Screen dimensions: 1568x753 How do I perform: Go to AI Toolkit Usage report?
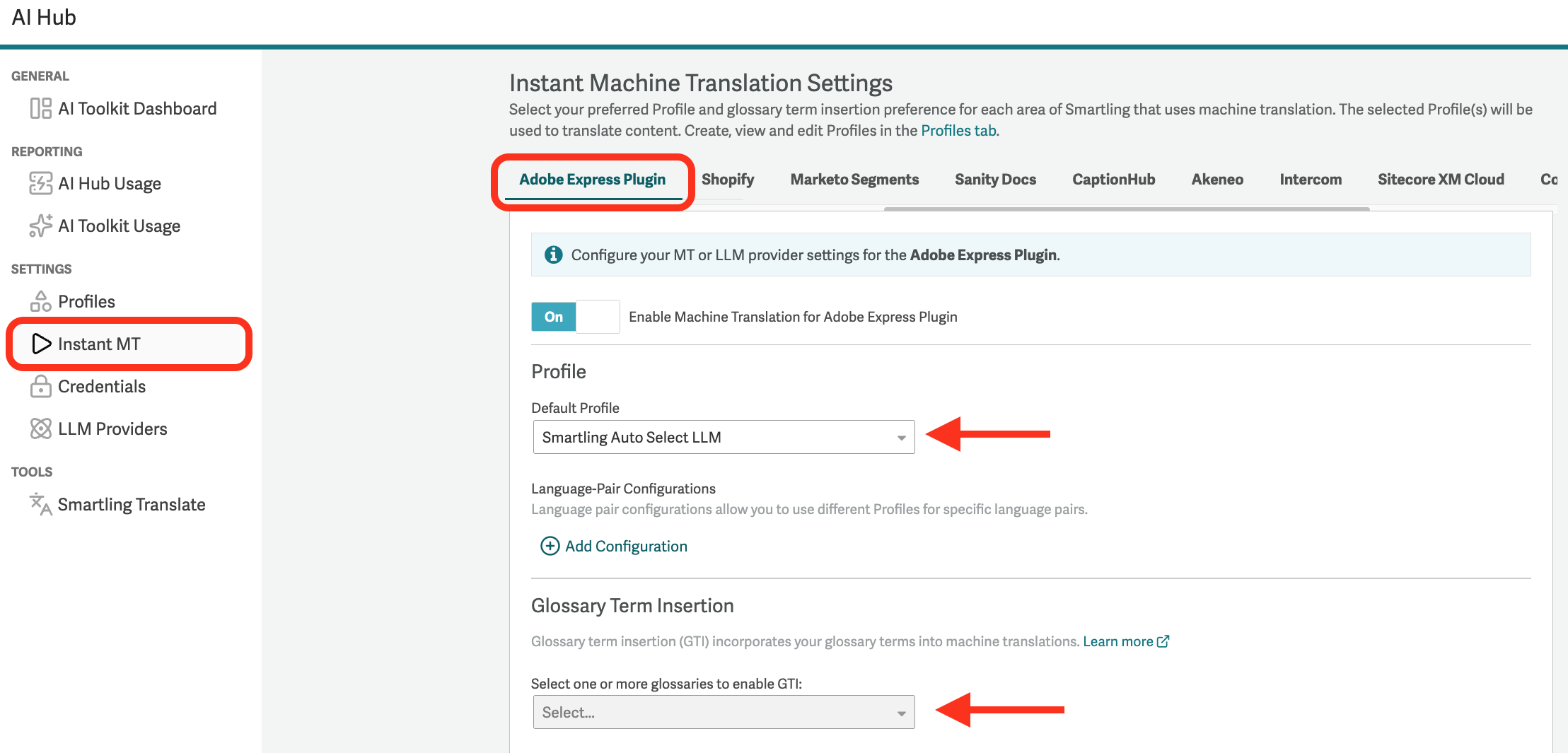tap(119, 226)
